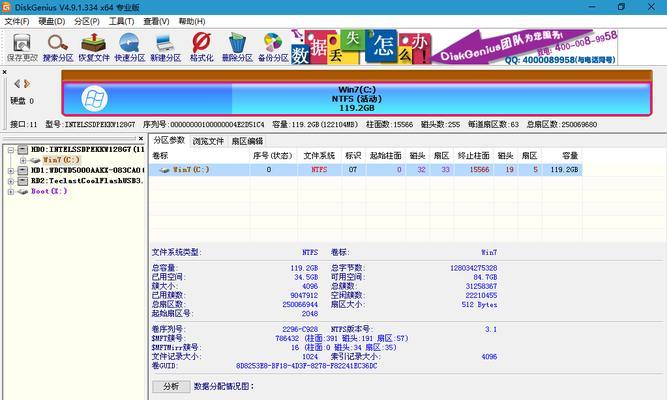The width and height of the screenshot is (667, 400).
Task: Click the Windows logo in Win7(C:) partition bar
Action: pyautogui.click(x=94, y=99)
